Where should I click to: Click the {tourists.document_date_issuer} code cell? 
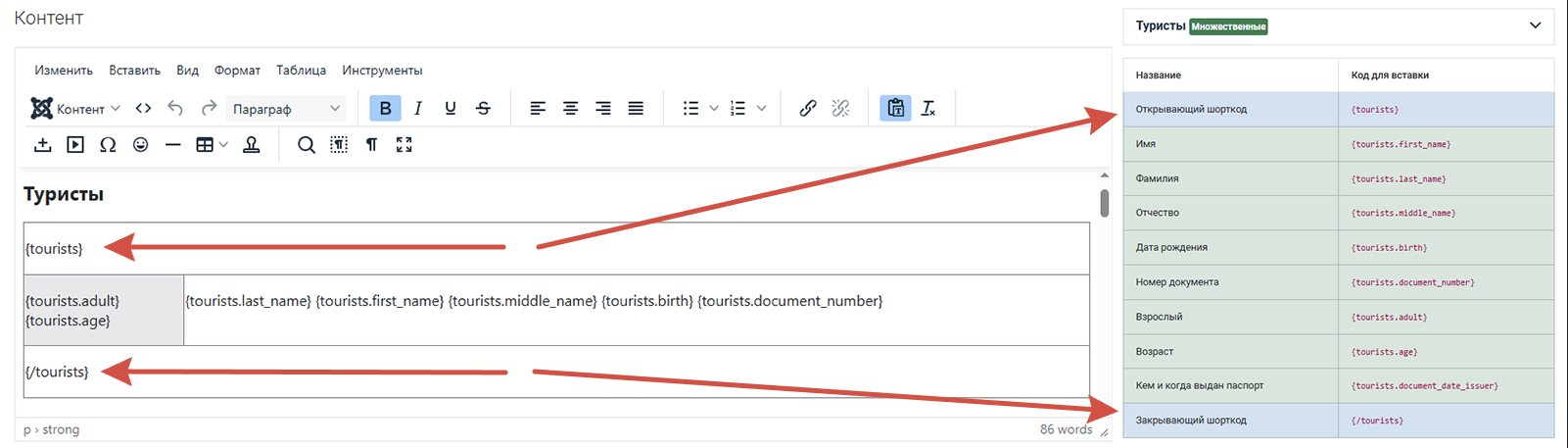(1446, 386)
